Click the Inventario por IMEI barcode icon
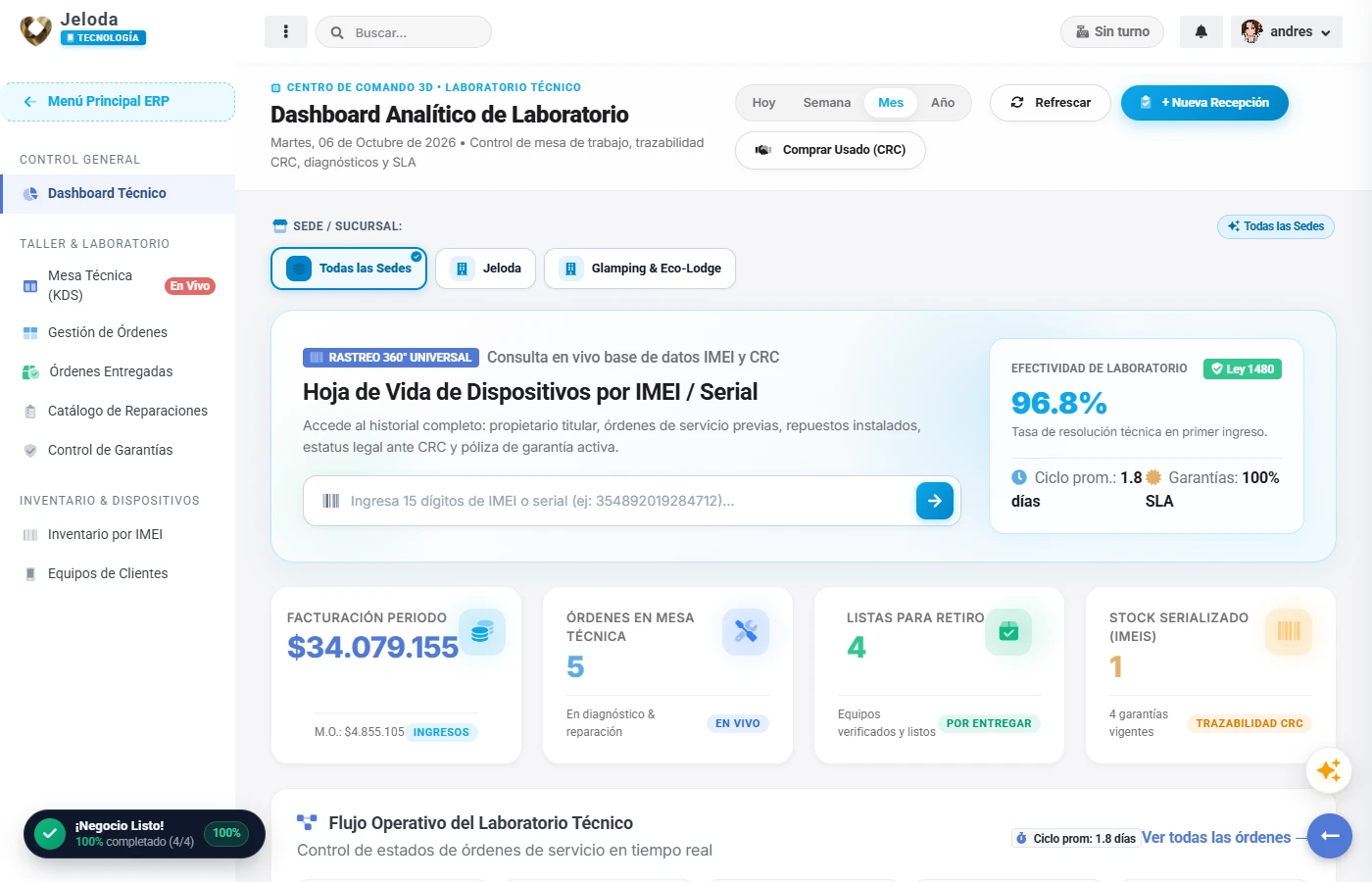Screen dimensions: 1372x882 tap(30, 535)
